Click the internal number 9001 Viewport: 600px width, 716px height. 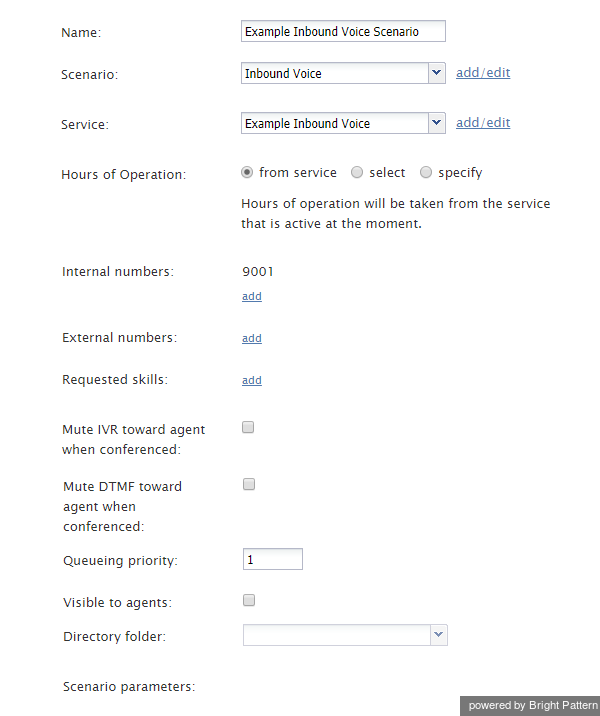click(258, 272)
